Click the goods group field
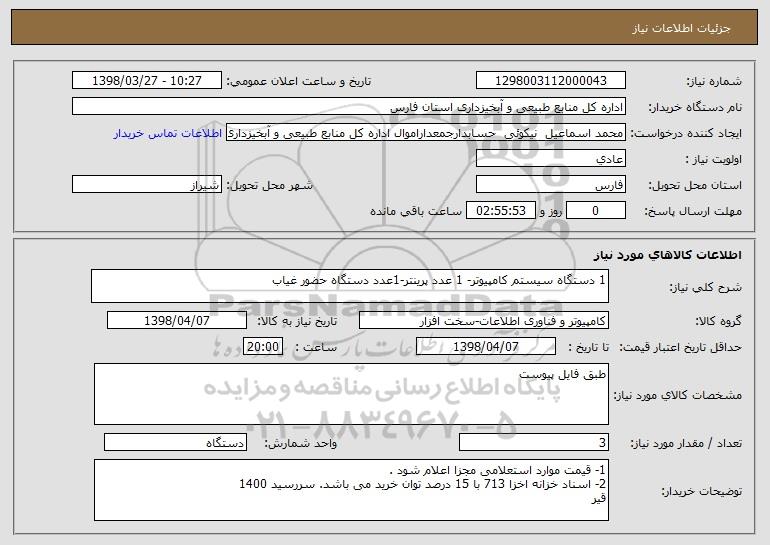This screenshot has width=770, height=545. click(x=484, y=321)
